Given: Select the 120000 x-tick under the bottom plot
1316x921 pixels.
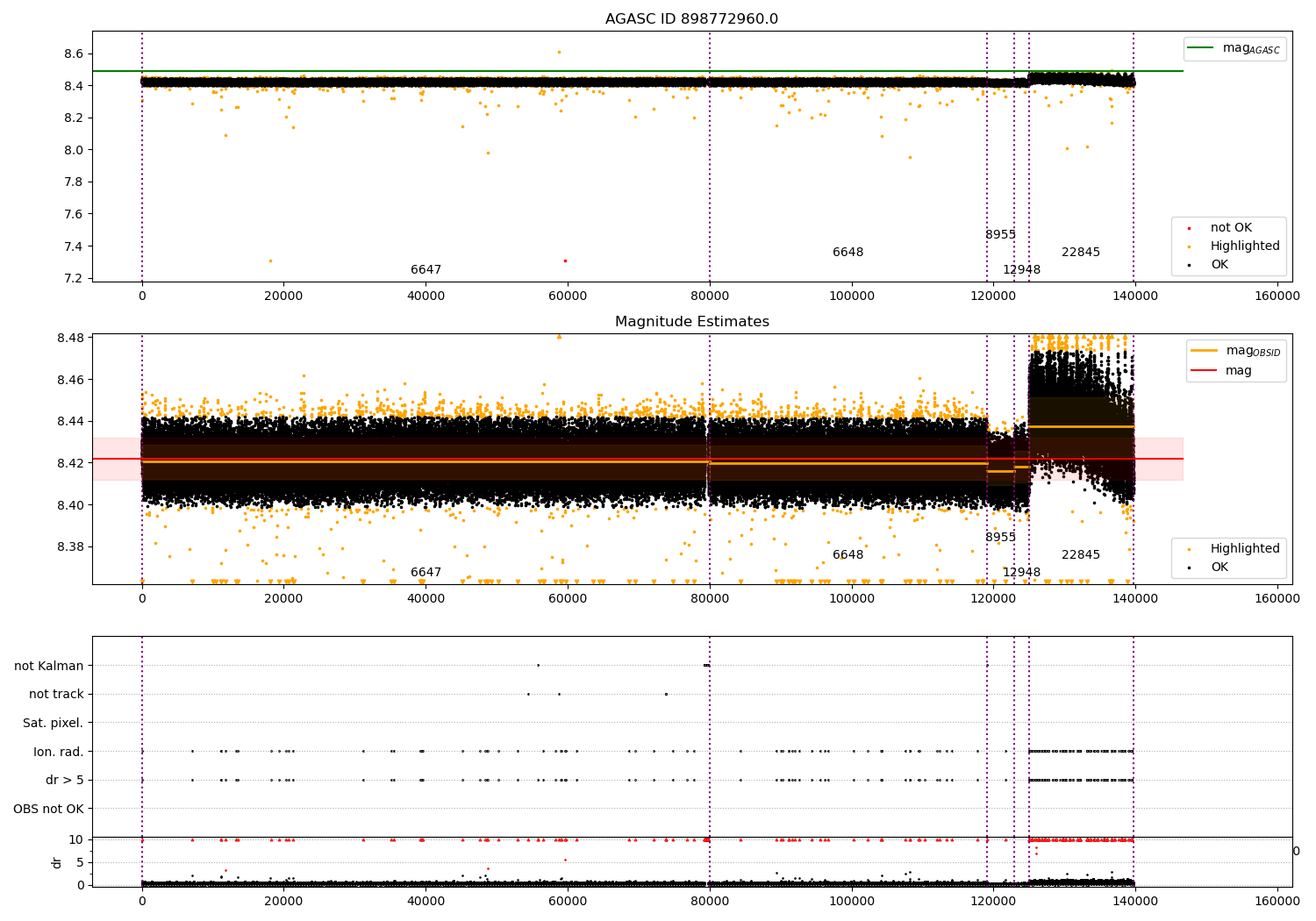Looking at the screenshot, I should coord(994,900).
